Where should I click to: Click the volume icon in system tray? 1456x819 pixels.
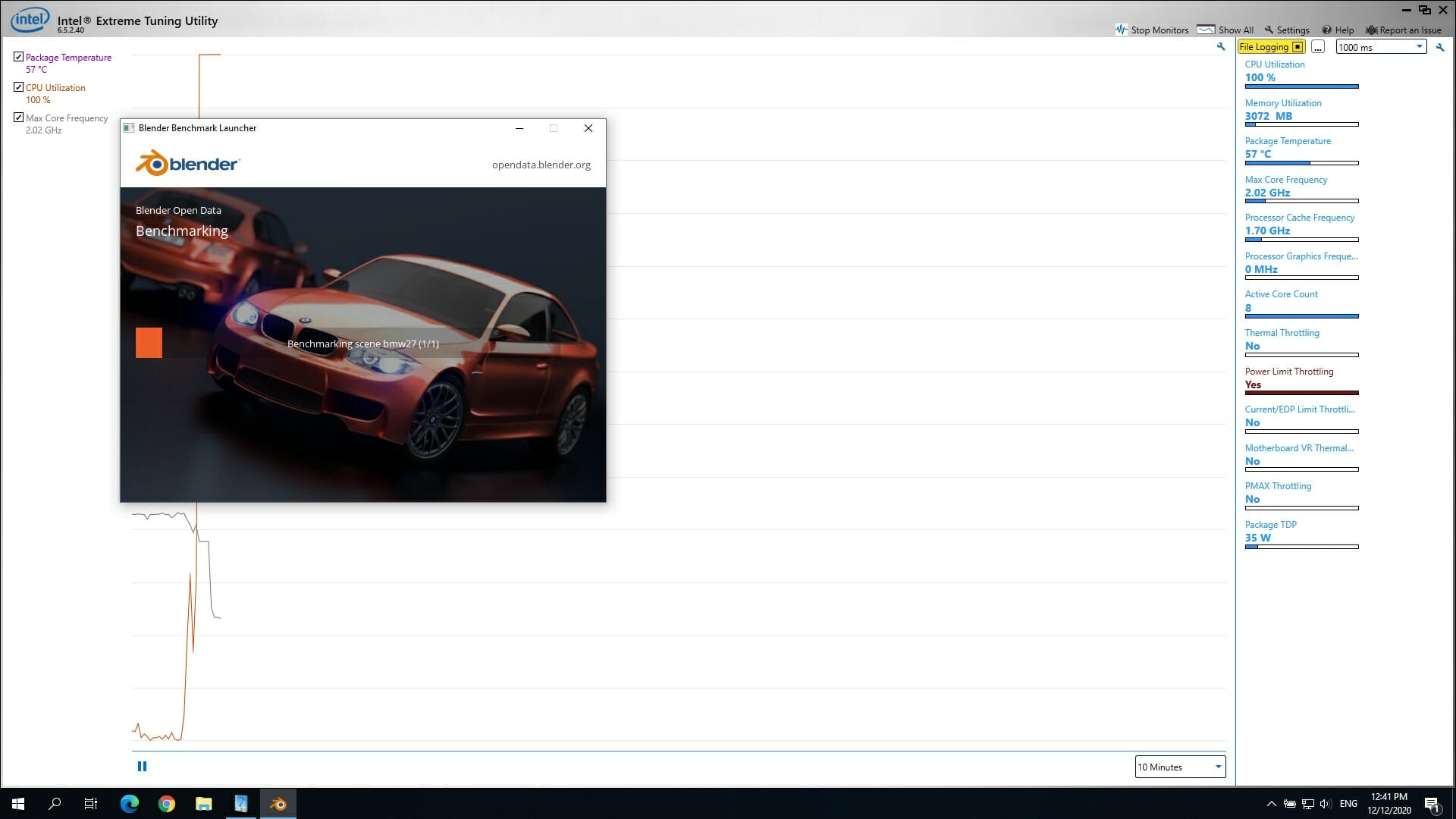1326,804
